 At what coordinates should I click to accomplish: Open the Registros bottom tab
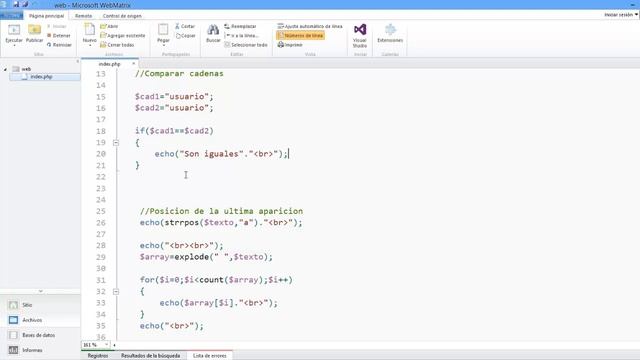pos(98,356)
